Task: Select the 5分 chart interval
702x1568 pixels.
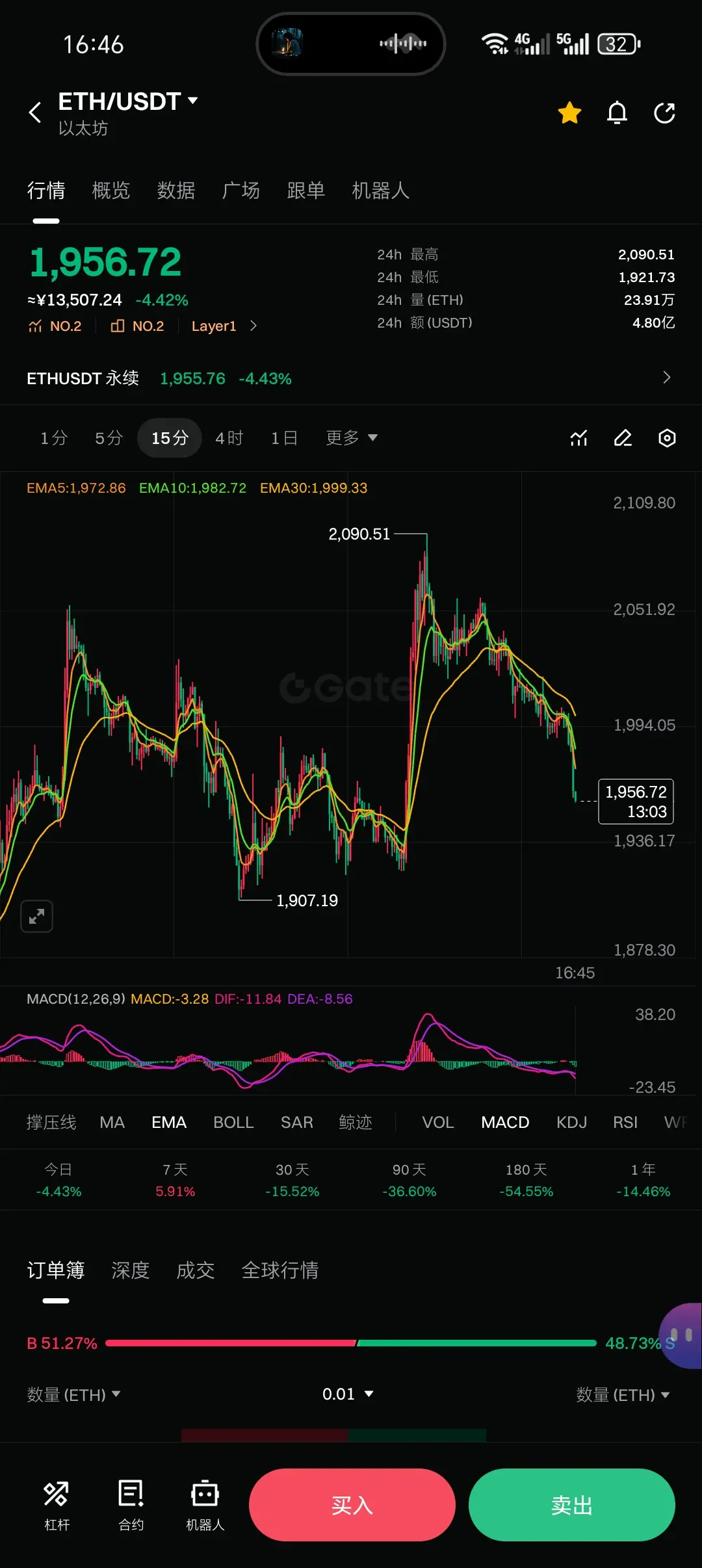Action: tap(109, 438)
